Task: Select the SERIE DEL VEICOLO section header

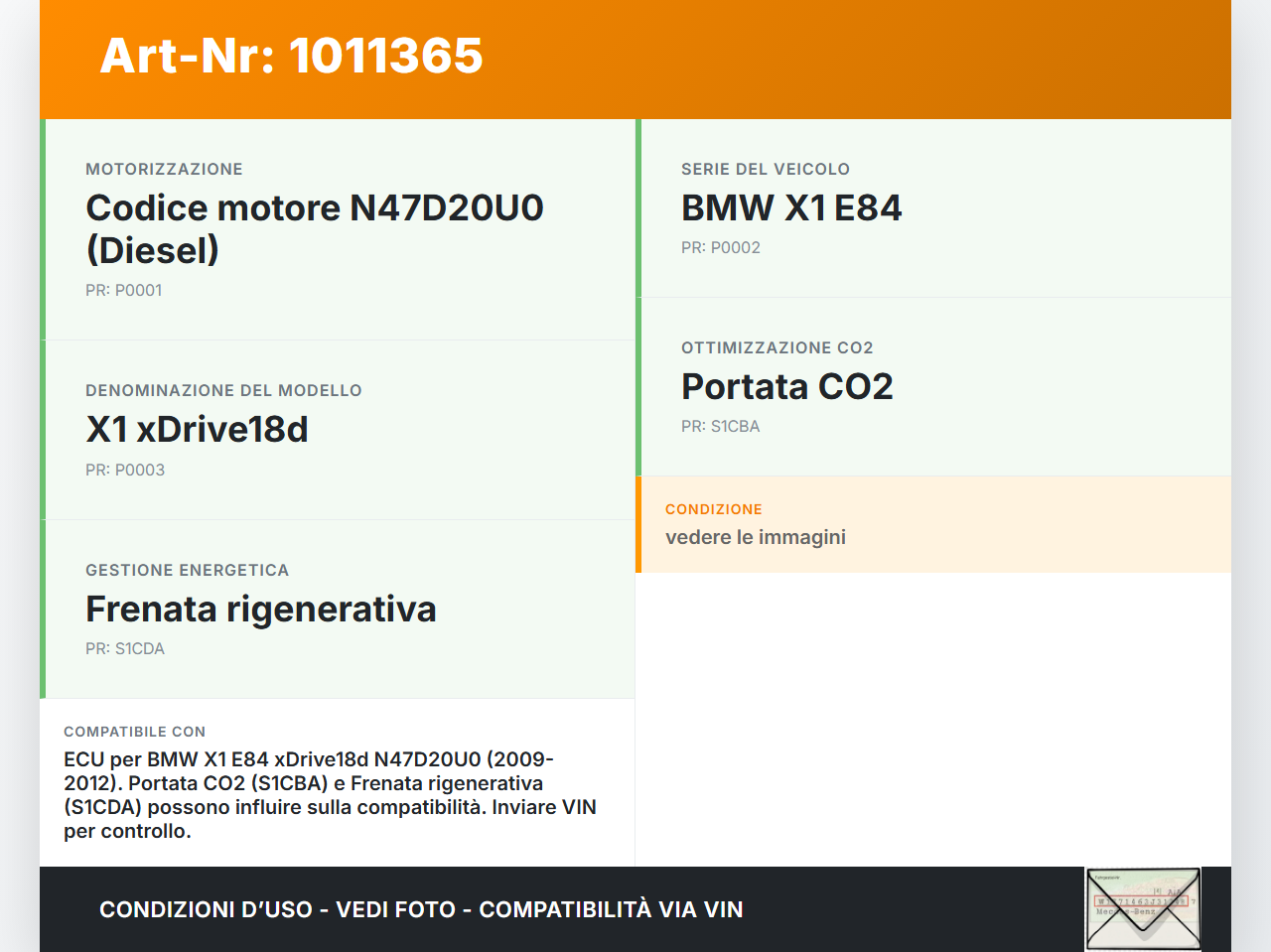Action: click(765, 169)
